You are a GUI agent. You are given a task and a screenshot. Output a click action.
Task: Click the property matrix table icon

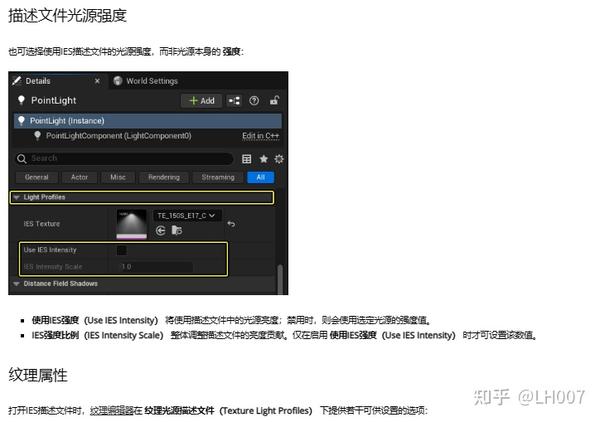click(247, 159)
